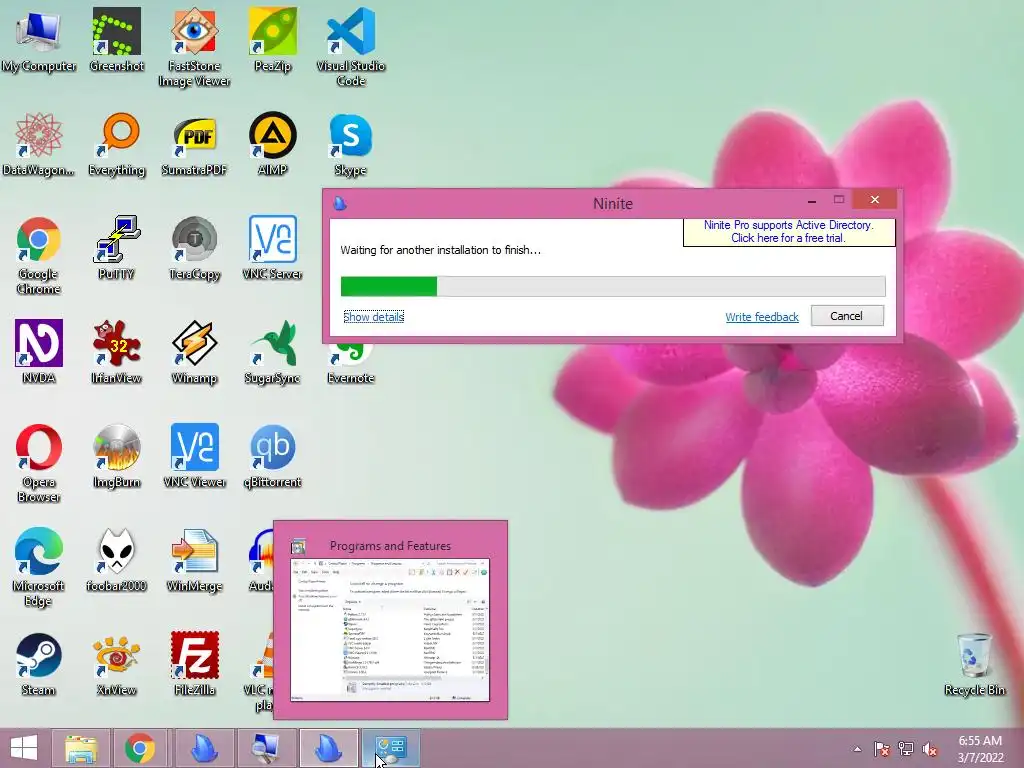This screenshot has width=1024, height=768.
Task: Click the network tray icon
Action: point(905,749)
